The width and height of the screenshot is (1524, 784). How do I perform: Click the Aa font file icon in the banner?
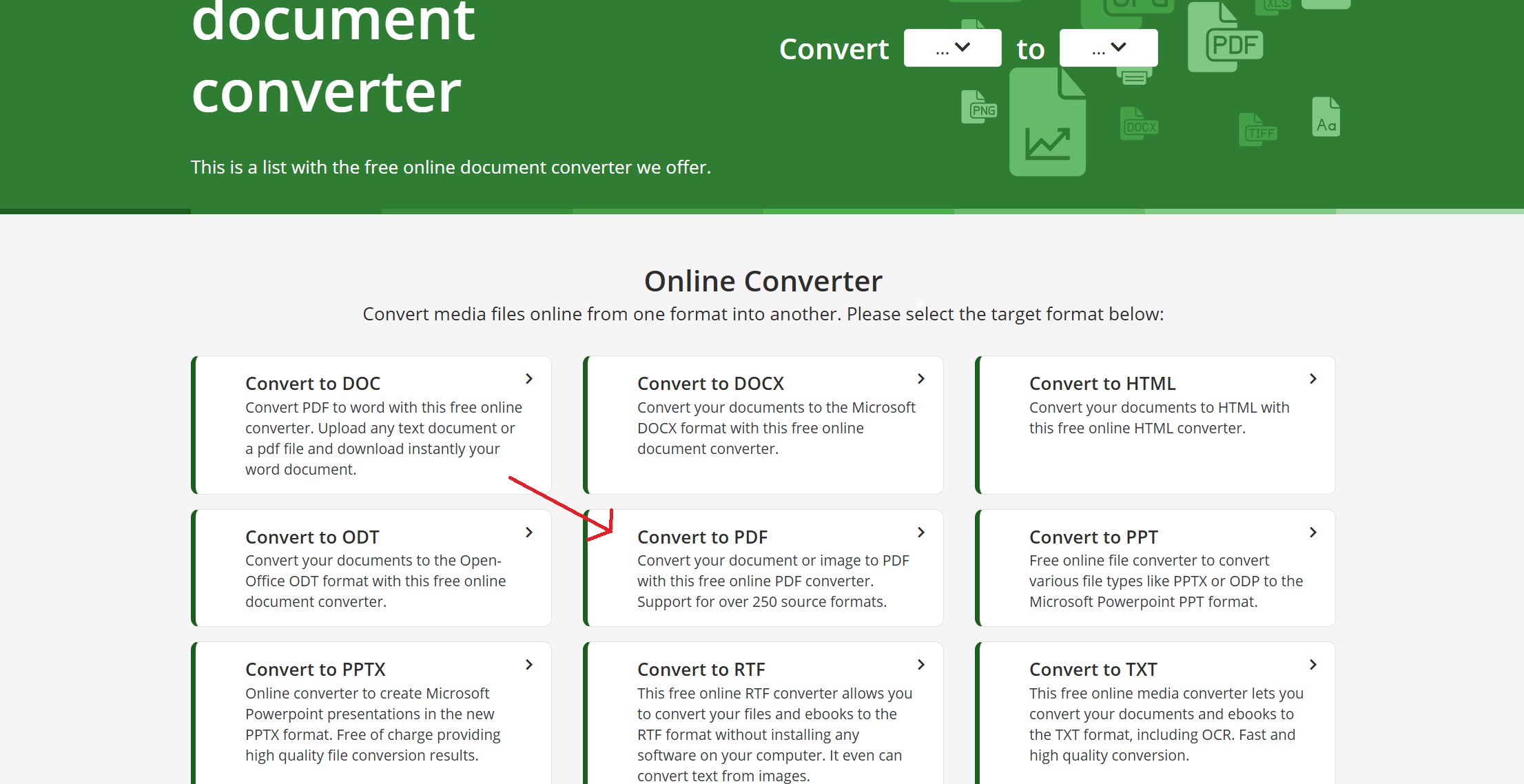(1326, 117)
